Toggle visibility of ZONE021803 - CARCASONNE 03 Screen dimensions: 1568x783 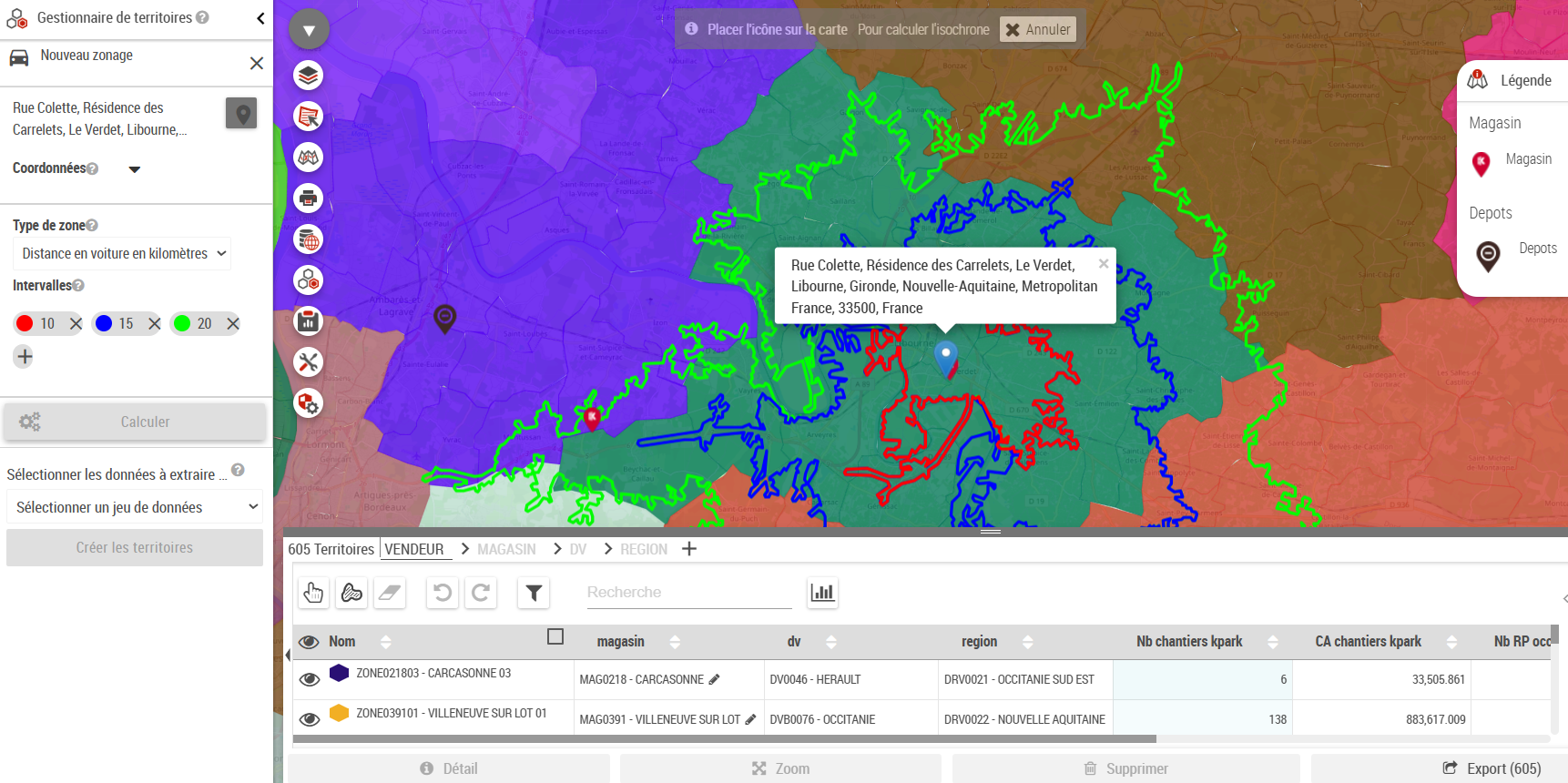pyautogui.click(x=310, y=679)
